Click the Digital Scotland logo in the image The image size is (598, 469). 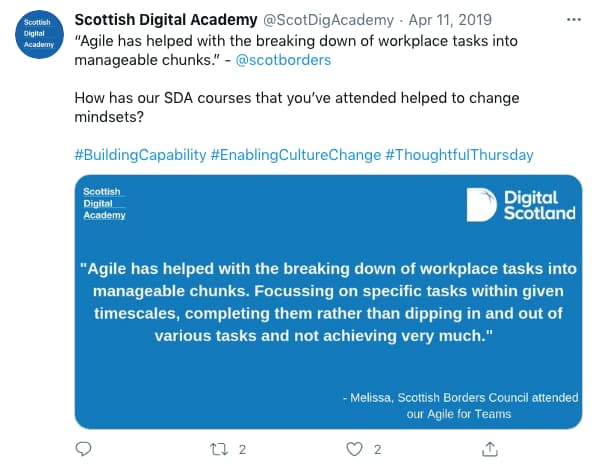click(x=521, y=205)
